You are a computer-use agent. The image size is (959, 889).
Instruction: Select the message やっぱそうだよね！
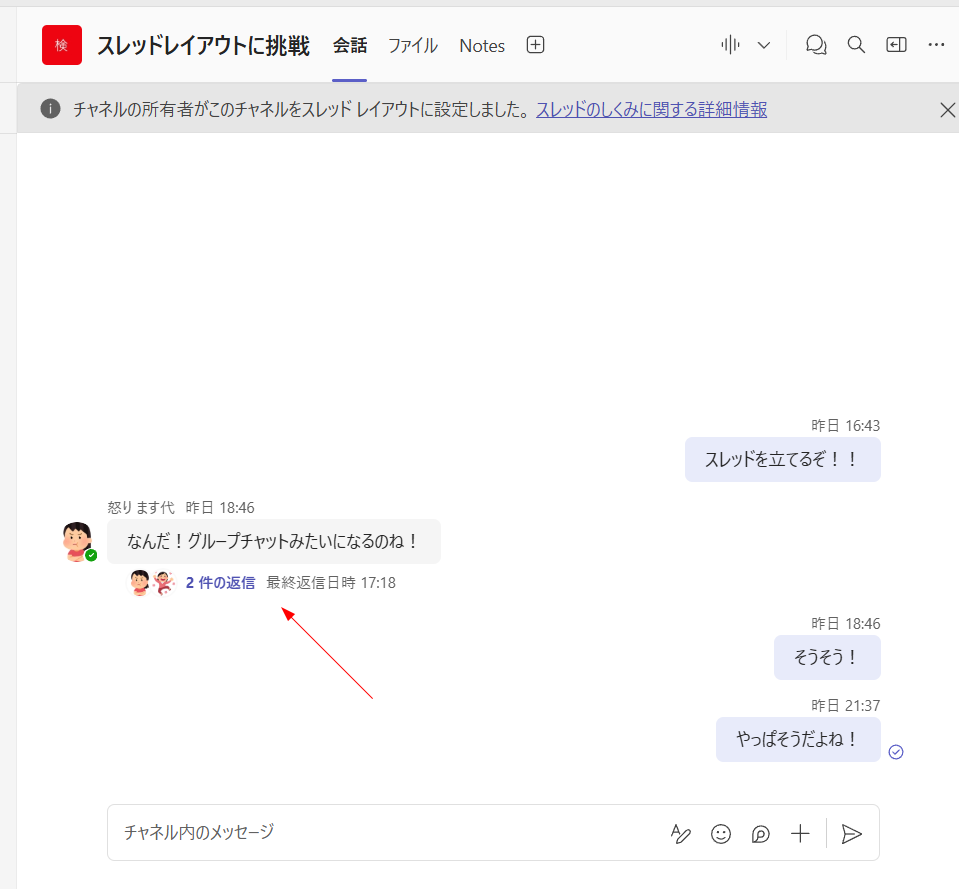click(x=798, y=739)
